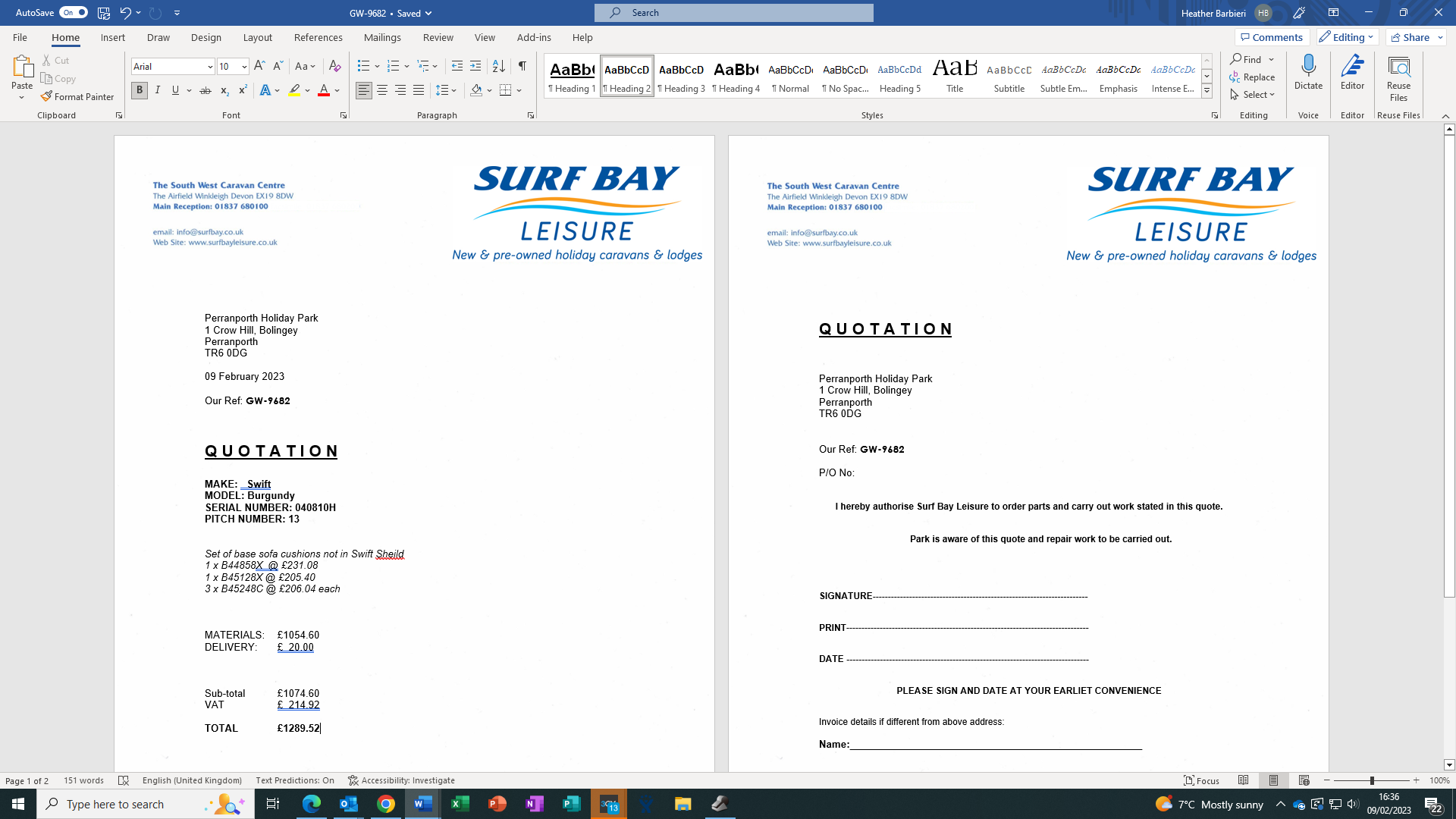The image size is (1456, 819).
Task: Switch to Read Mode view
Action: 1243,780
